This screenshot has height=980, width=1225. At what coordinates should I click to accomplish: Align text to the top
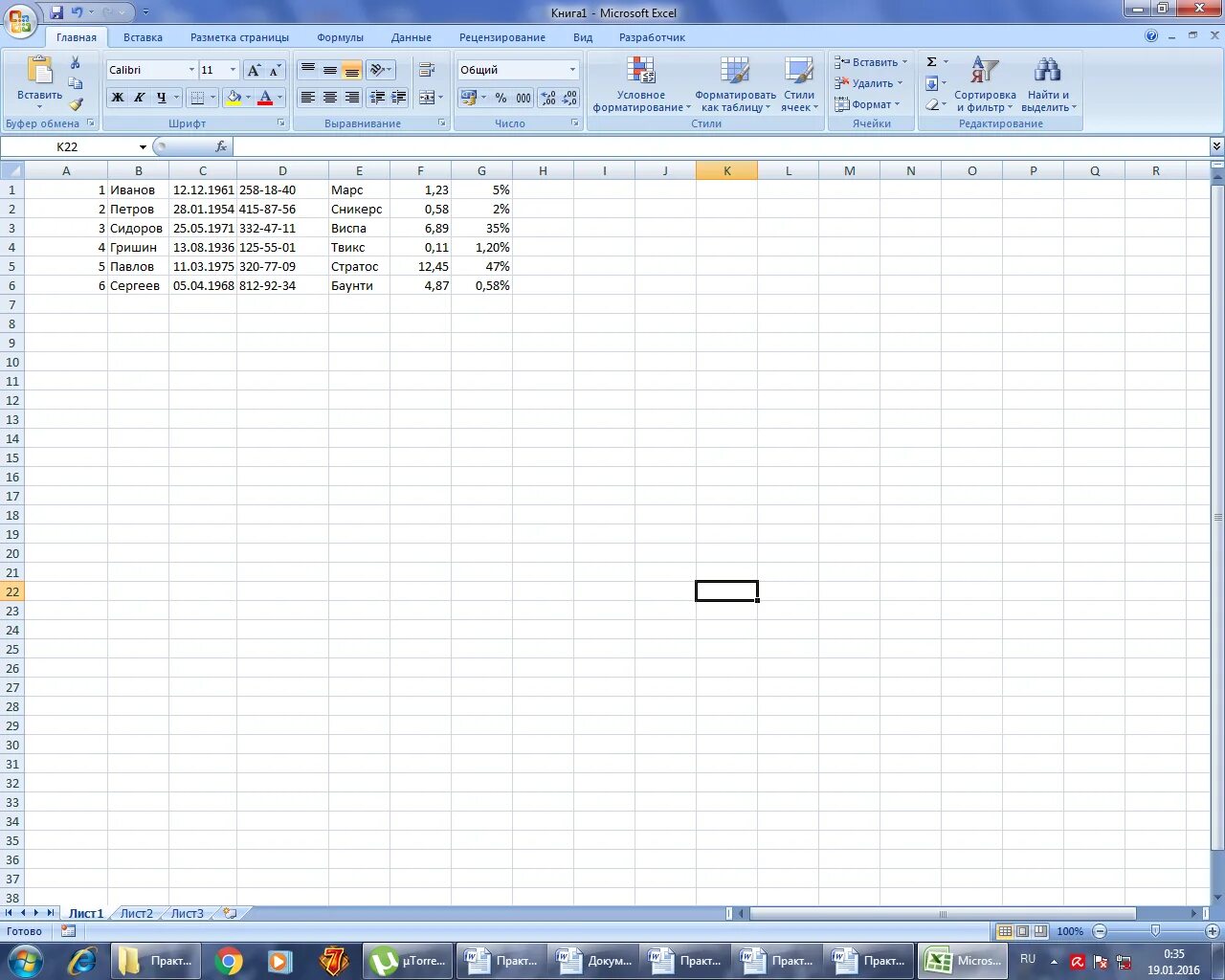point(308,70)
